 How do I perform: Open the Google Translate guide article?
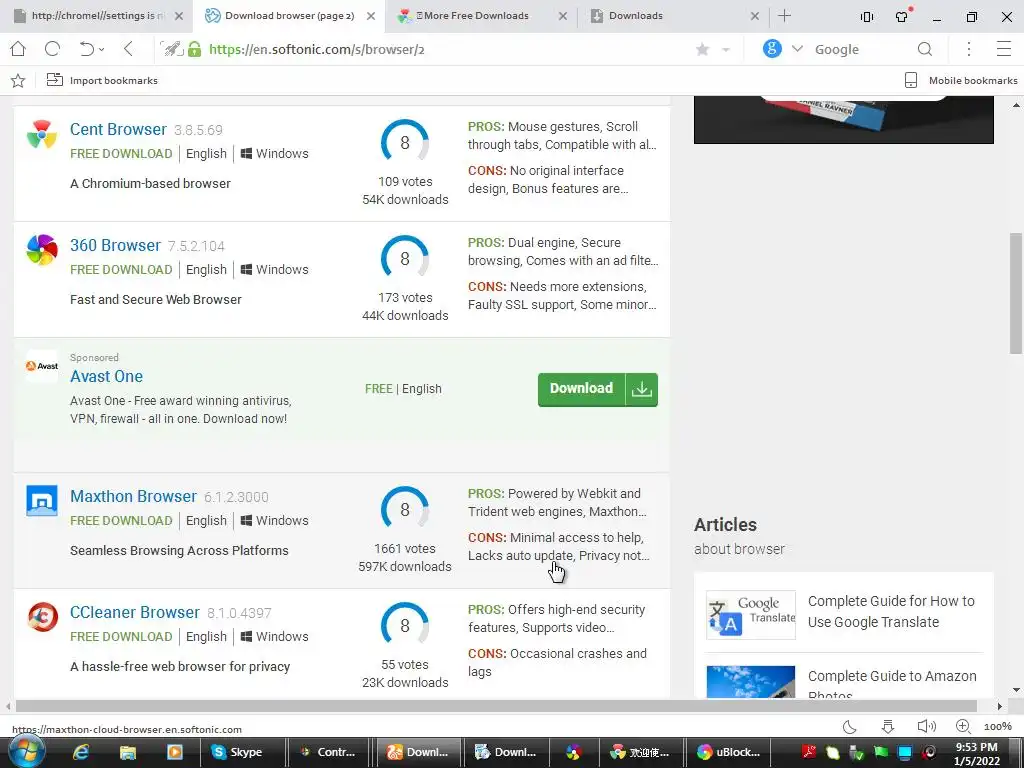[x=891, y=611]
